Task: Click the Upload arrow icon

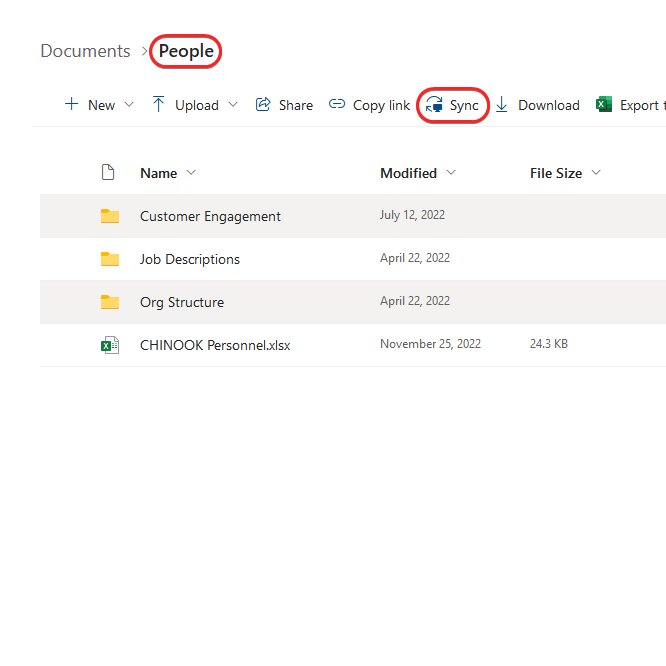Action: tap(159, 105)
